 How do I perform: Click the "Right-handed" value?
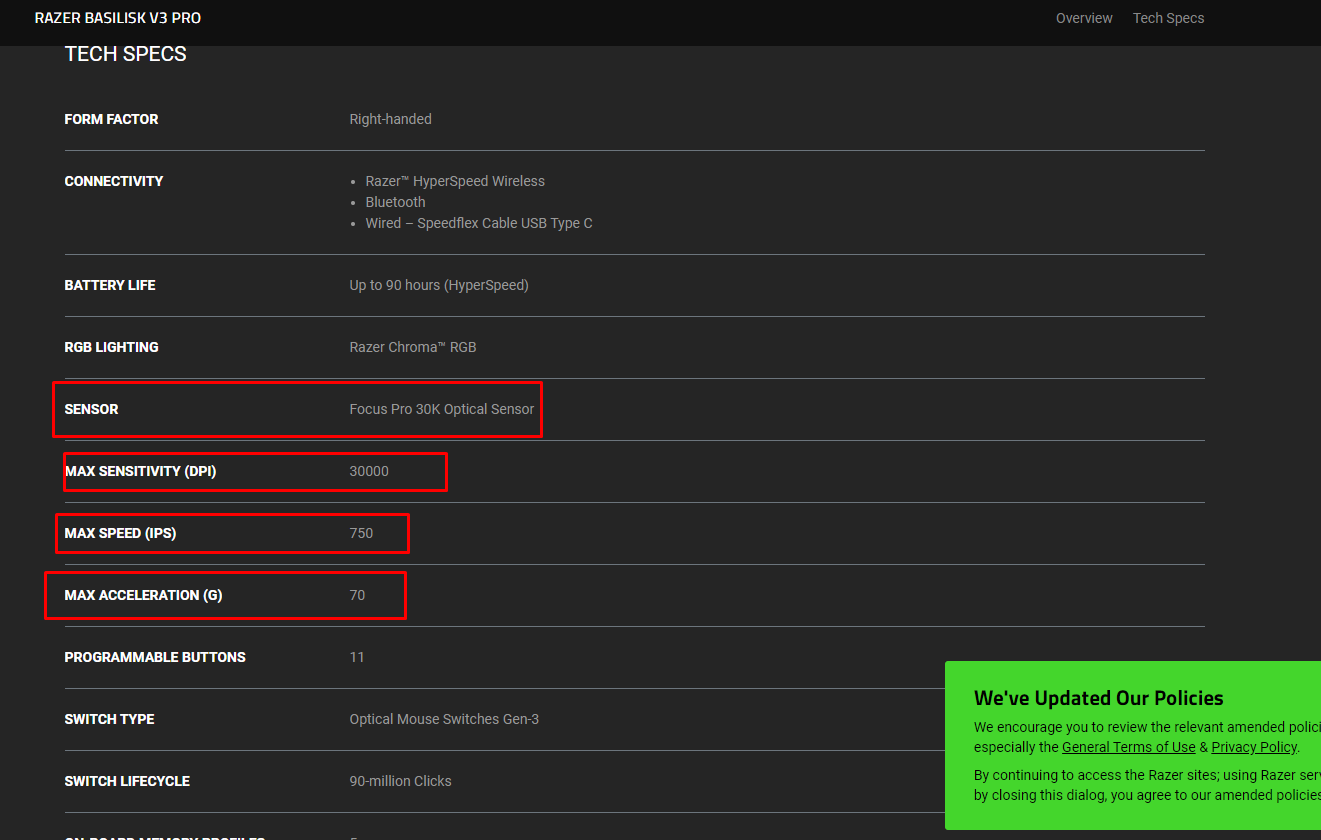[x=390, y=119]
